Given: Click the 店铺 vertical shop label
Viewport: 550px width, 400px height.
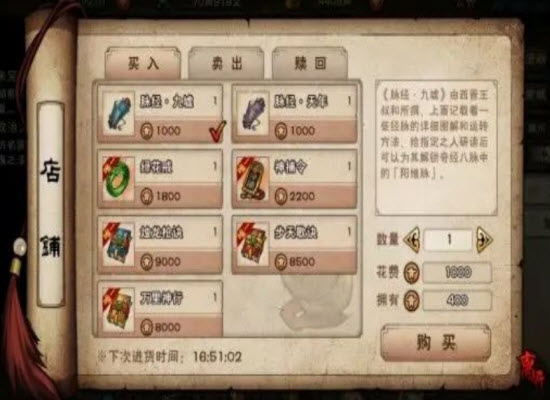Looking at the screenshot, I should [51, 205].
